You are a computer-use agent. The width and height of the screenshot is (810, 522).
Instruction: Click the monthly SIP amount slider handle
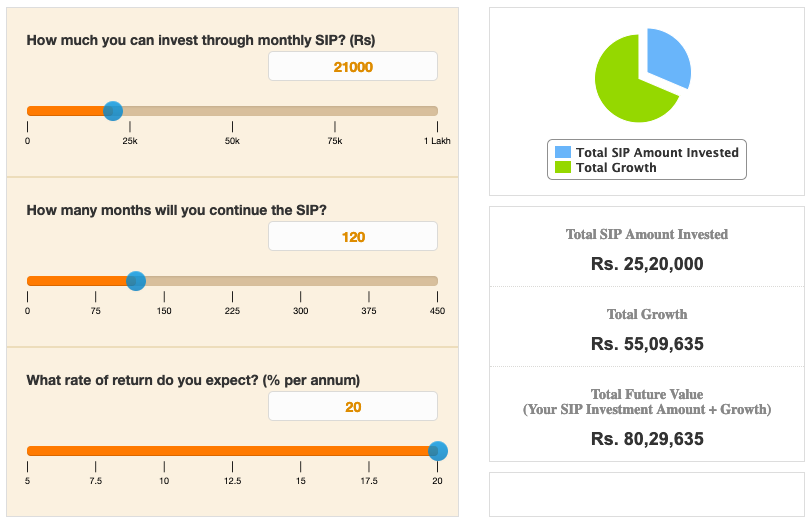113,111
